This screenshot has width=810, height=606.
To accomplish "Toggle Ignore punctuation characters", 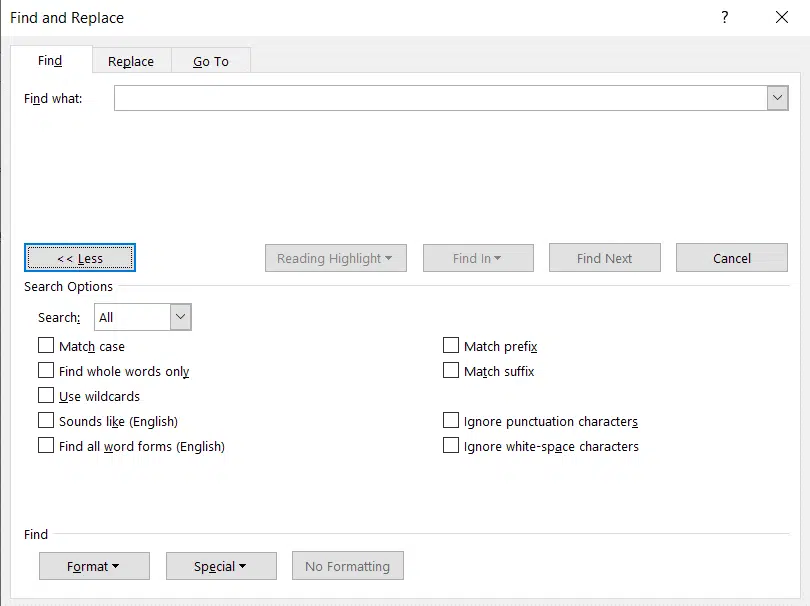I will click(x=451, y=420).
